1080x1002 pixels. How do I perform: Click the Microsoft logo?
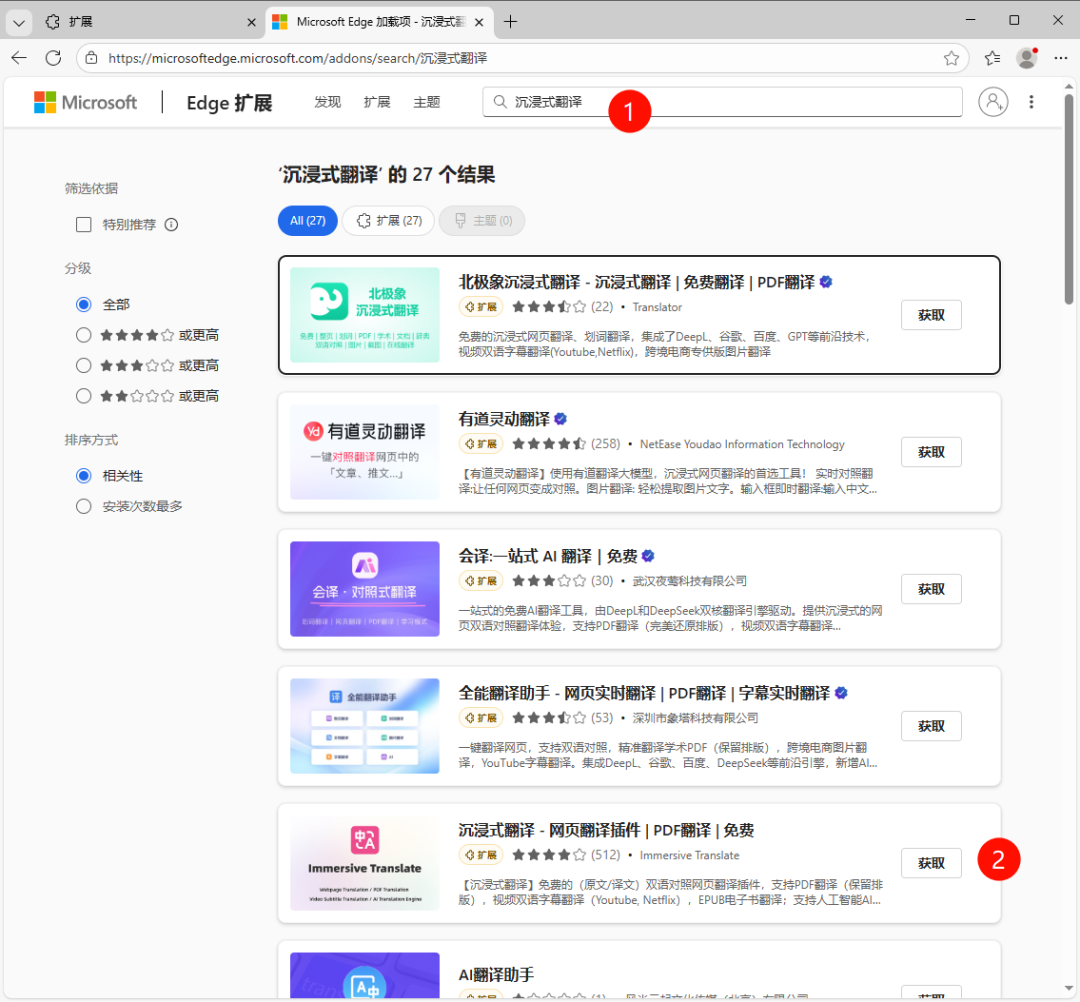pos(45,101)
